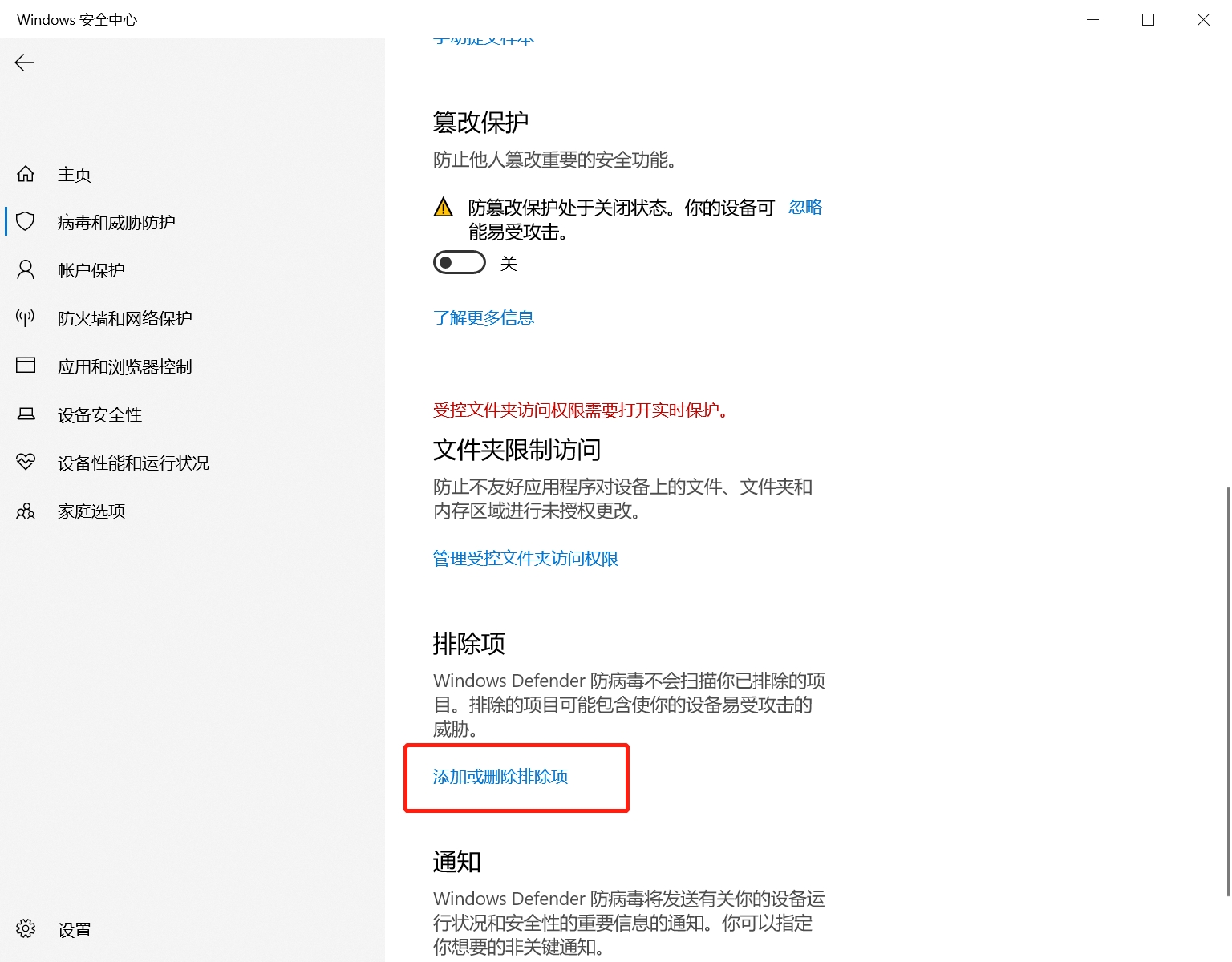The height and width of the screenshot is (962, 1232).
Task: Click the gear icon for 设置
Action: (26, 929)
